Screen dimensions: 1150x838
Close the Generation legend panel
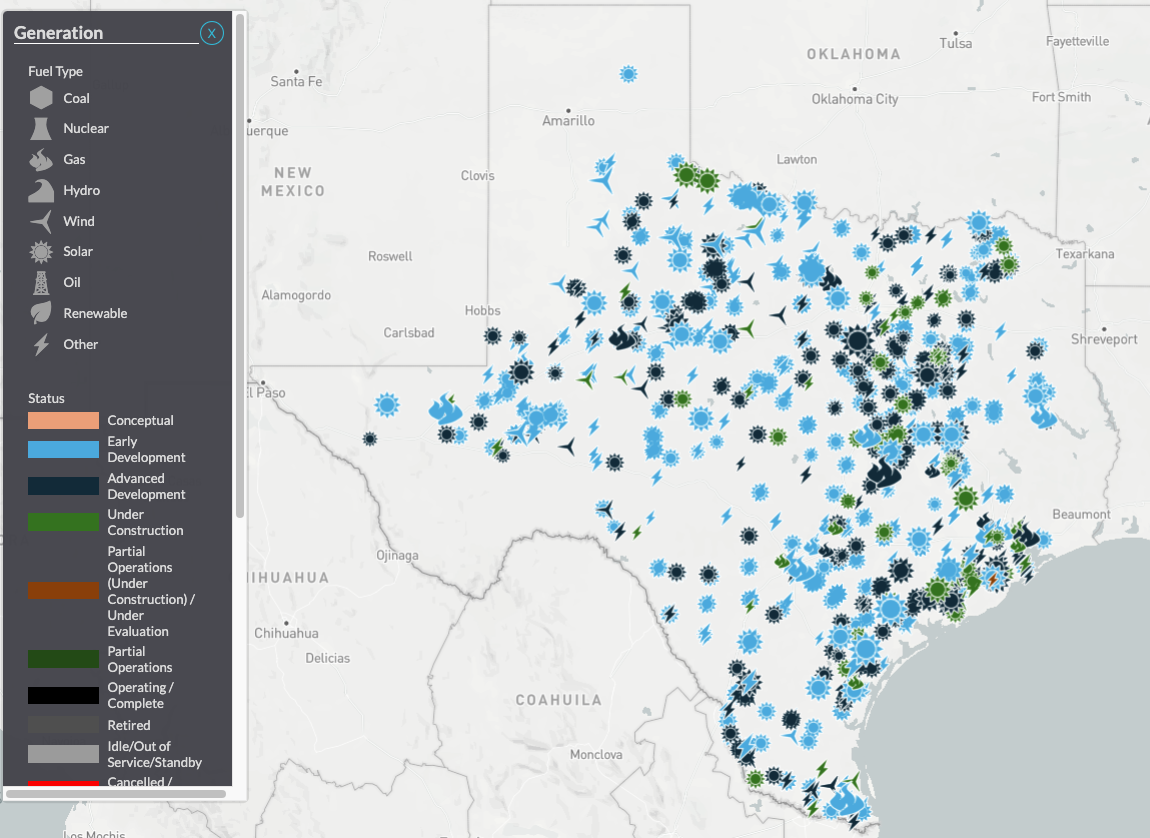pyautogui.click(x=211, y=33)
